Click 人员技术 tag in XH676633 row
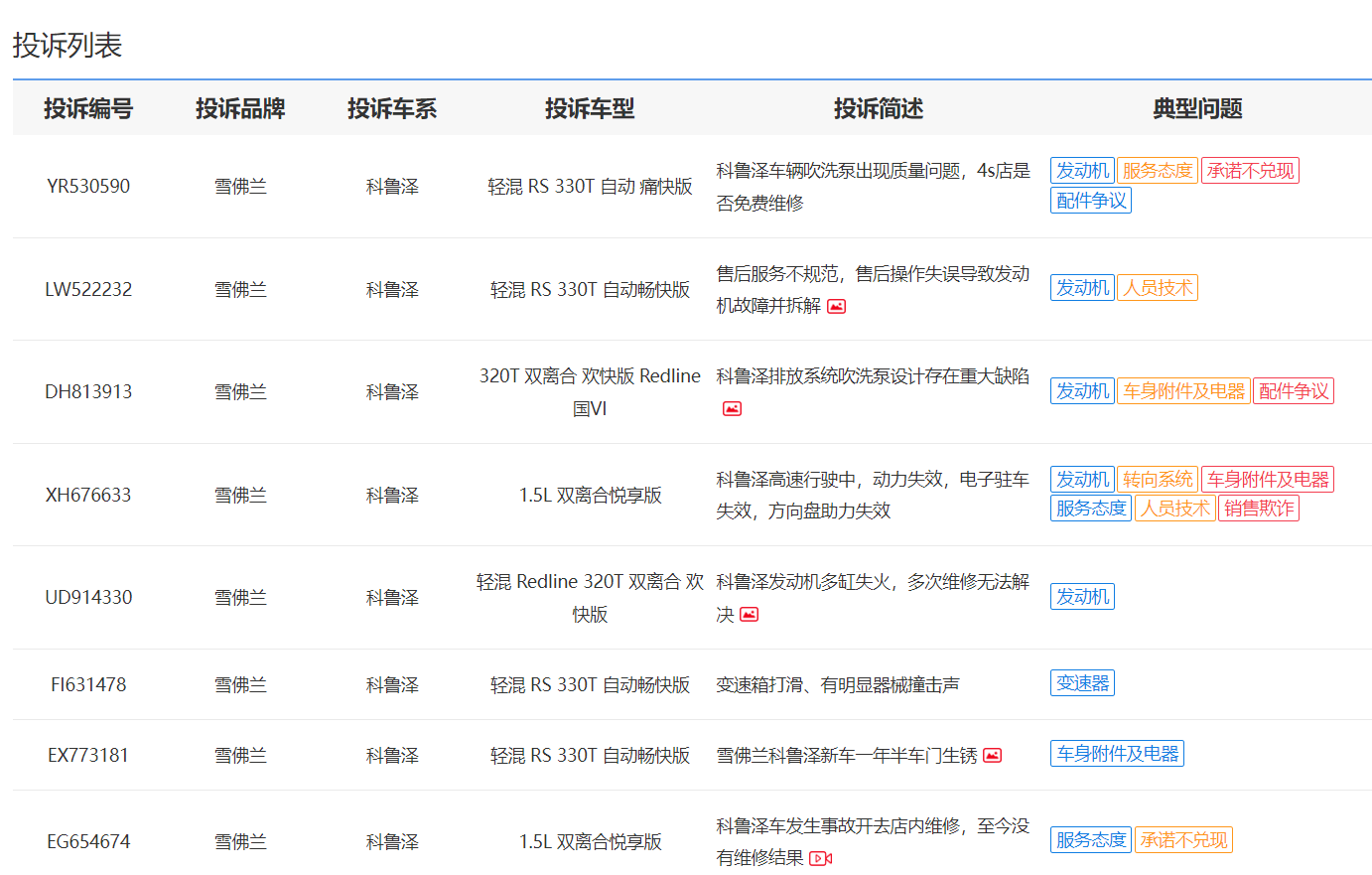This screenshot has height=875, width=1372. 1174,509
